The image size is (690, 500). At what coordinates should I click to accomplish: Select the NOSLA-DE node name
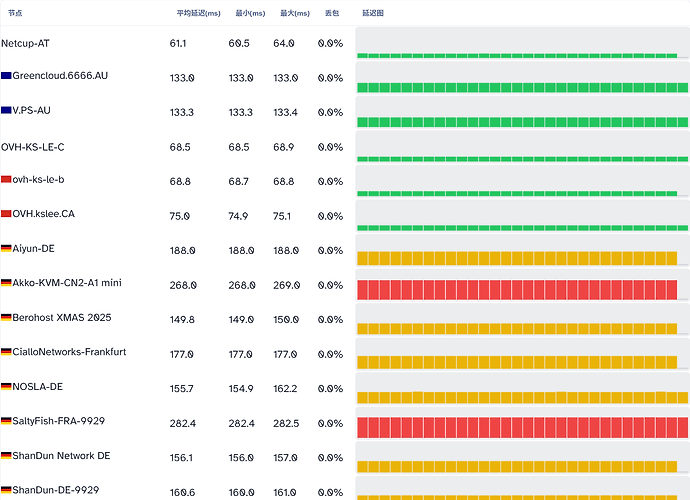tap(37, 386)
